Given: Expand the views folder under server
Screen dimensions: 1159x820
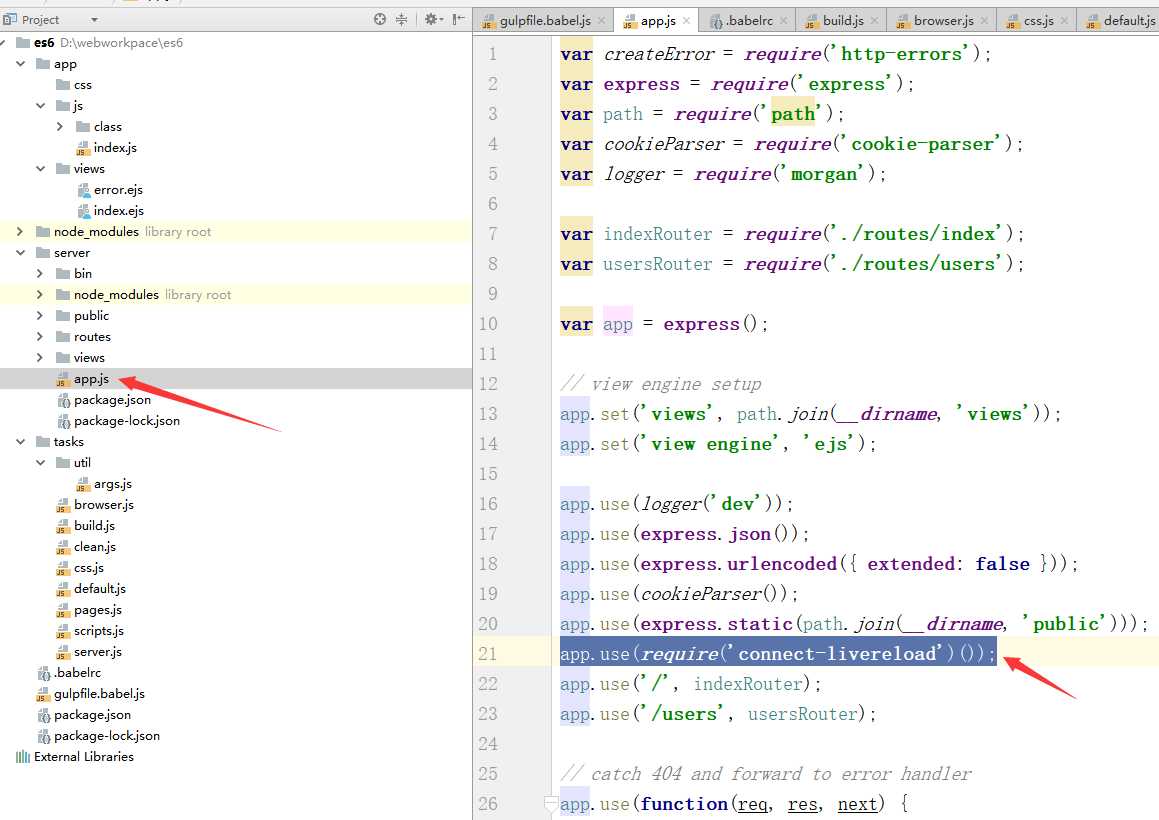Looking at the screenshot, I should [41, 358].
